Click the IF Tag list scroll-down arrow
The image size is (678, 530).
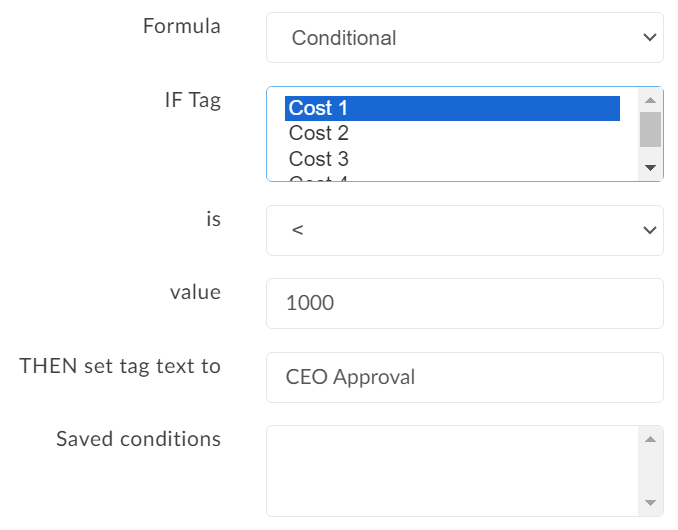pyautogui.click(x=650, y=168)
